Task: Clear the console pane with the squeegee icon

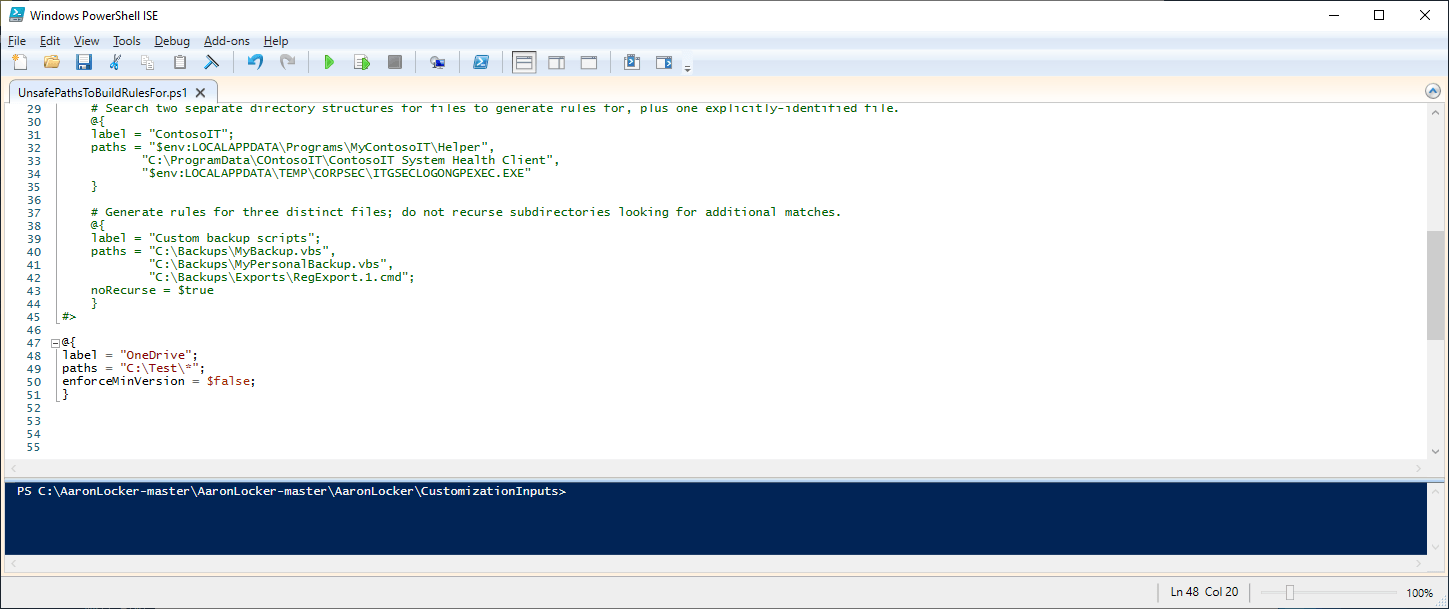Action: pyautogui.click(x=211, y=63)
